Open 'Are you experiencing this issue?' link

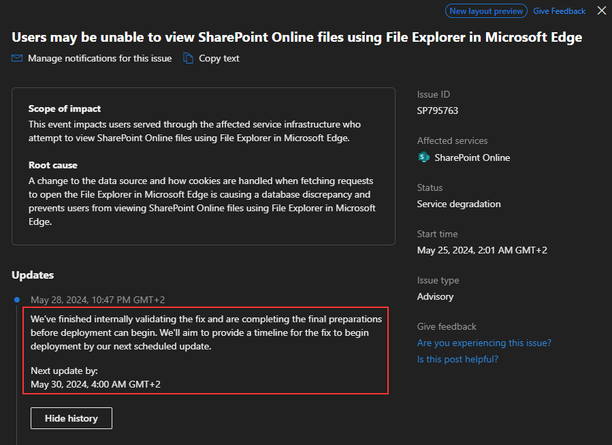point(484,343)
